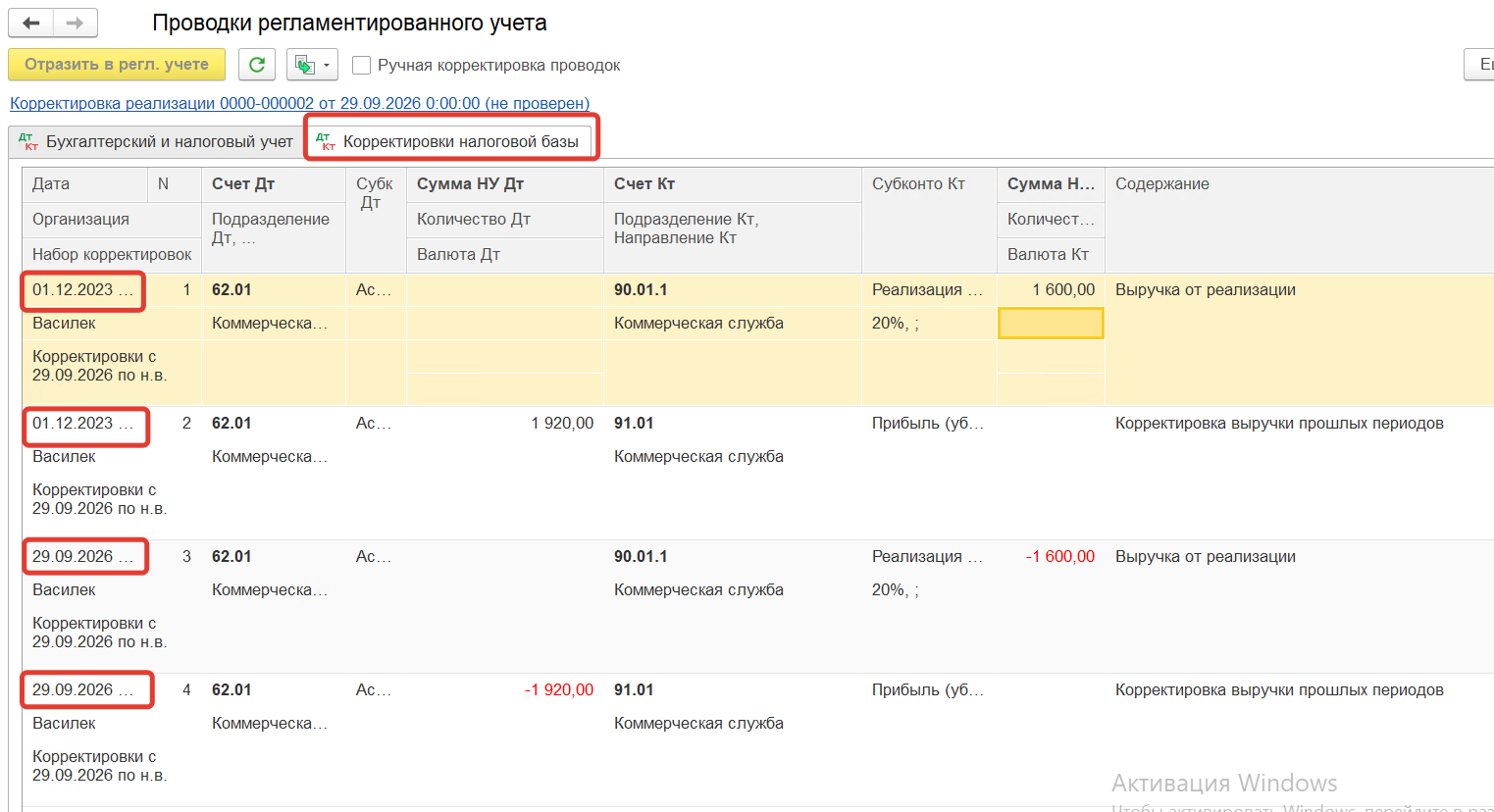Click the 29.09.2026 date in row 4

(x=83, y=689)
